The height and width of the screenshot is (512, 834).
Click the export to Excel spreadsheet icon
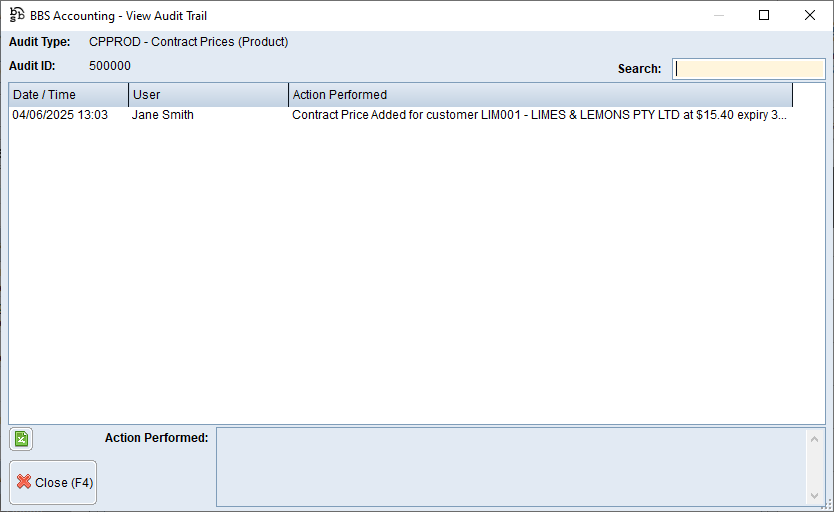point(22,438)
